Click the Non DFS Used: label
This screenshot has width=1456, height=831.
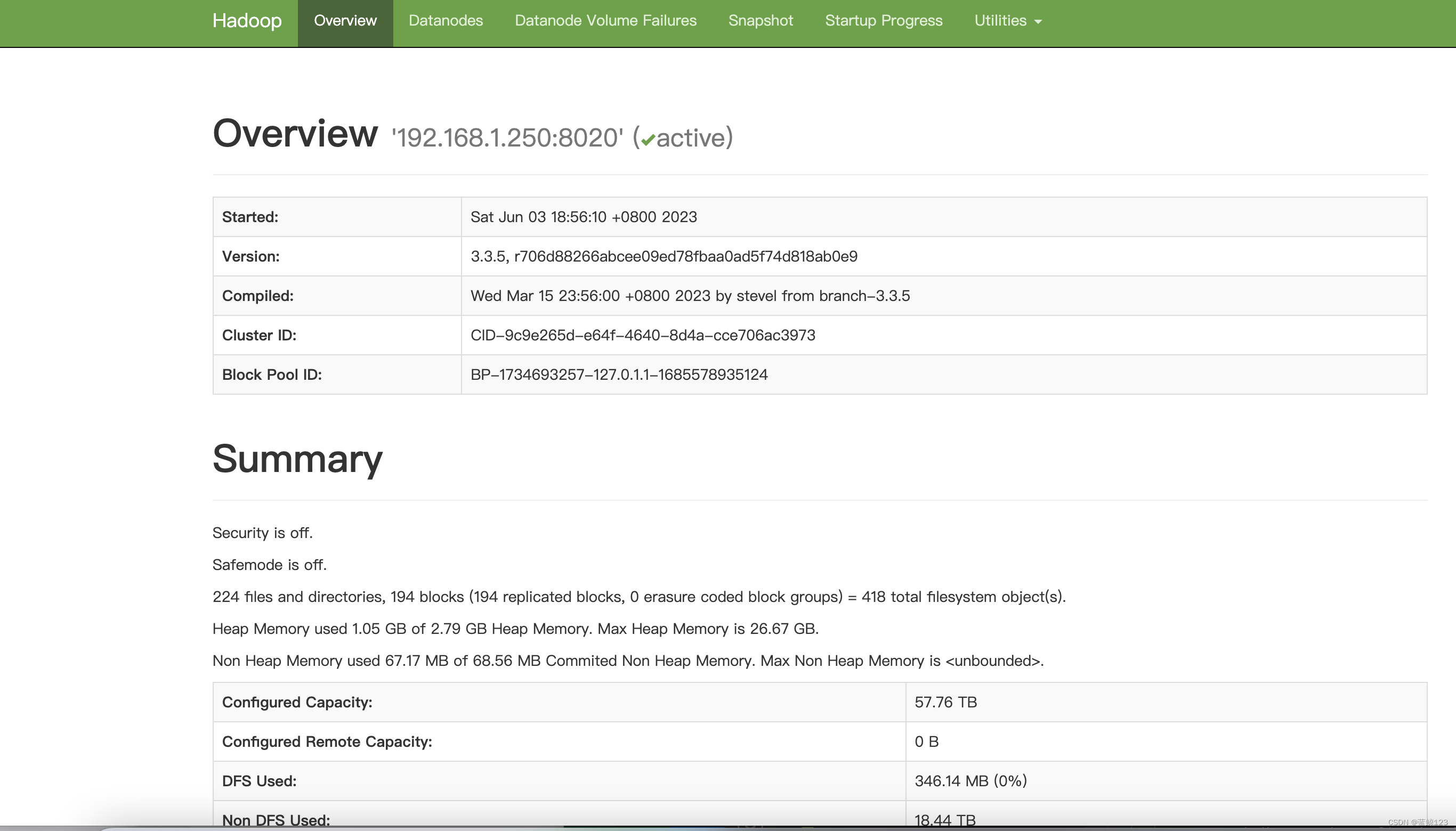[276, 820]
